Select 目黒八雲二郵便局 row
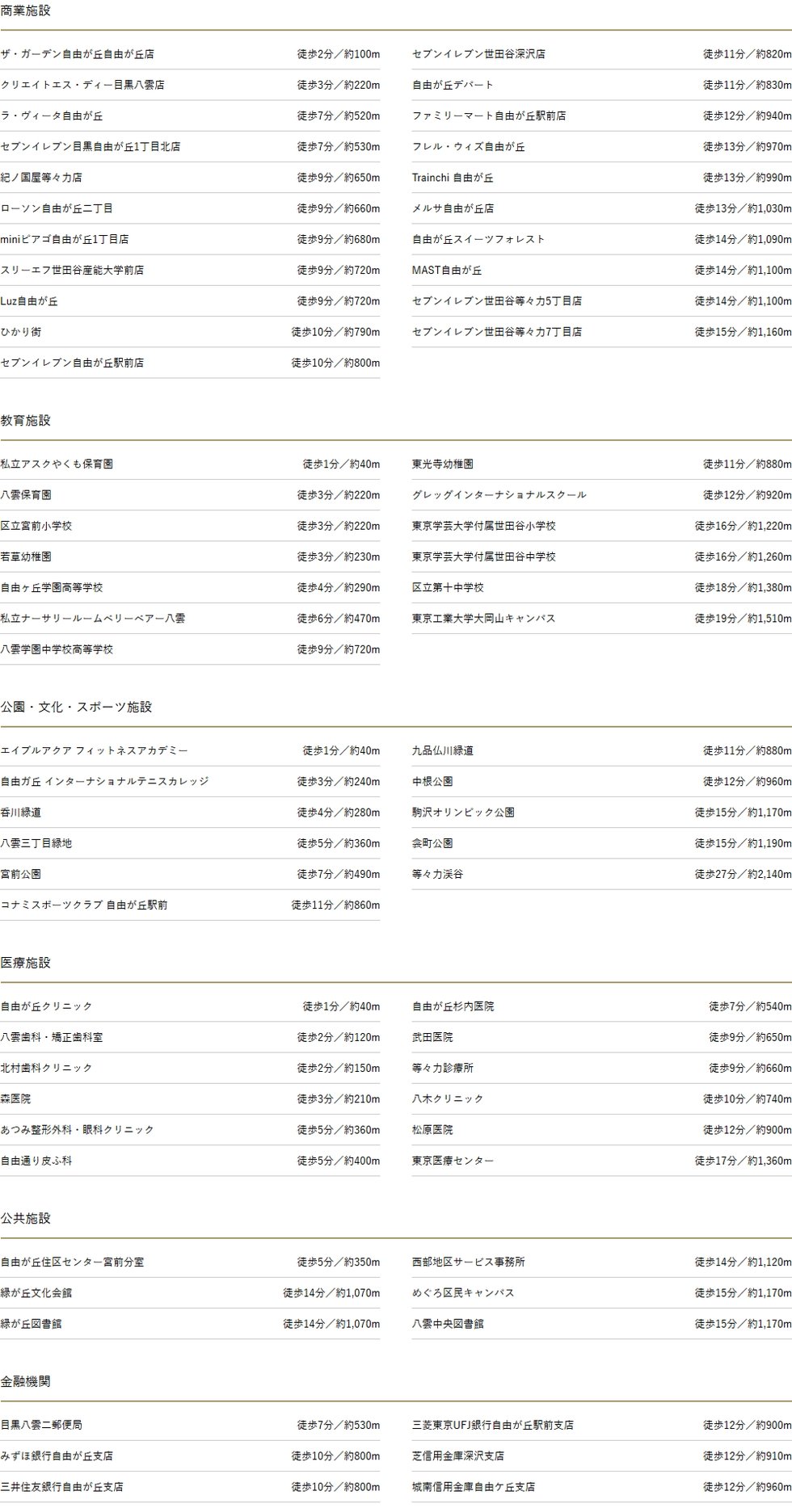The height and width of the screenshot is (1512, 792). [x=190, y=1426]
